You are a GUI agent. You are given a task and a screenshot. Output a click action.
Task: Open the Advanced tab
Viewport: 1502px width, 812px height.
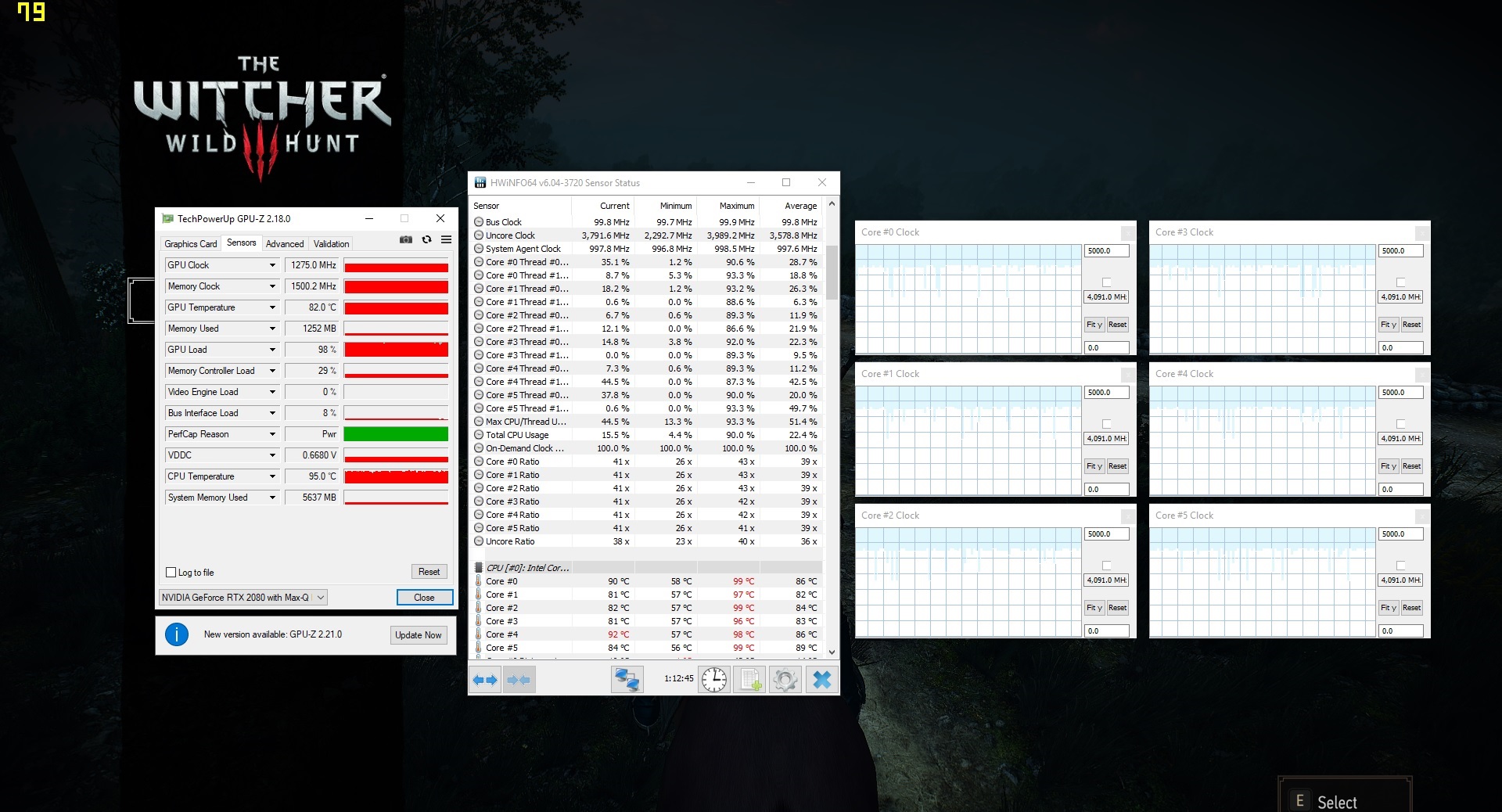point(285,244)
